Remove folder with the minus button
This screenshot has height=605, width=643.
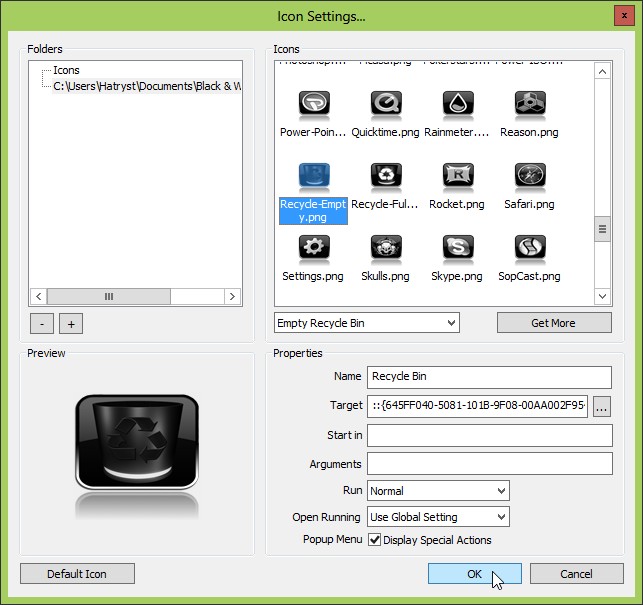(42, 324)
